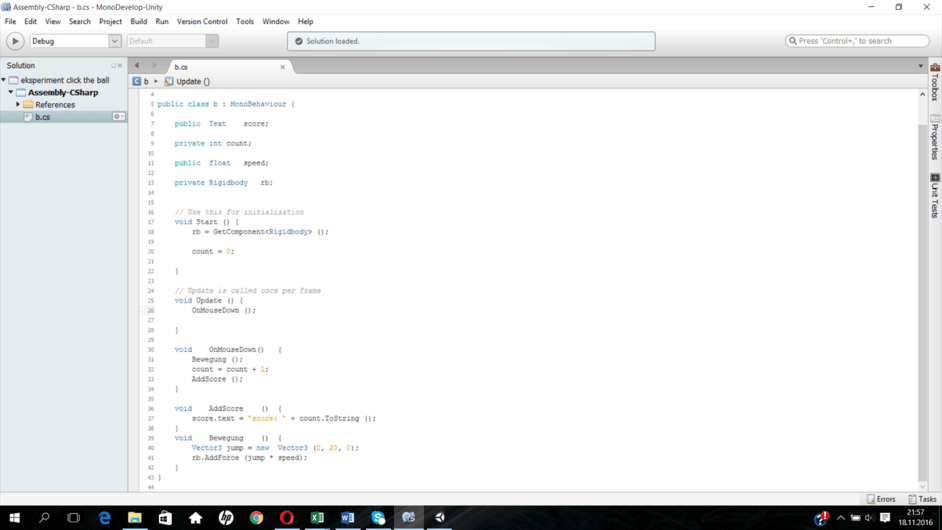Click the class 'b' breadcrumb

point(141,81)
